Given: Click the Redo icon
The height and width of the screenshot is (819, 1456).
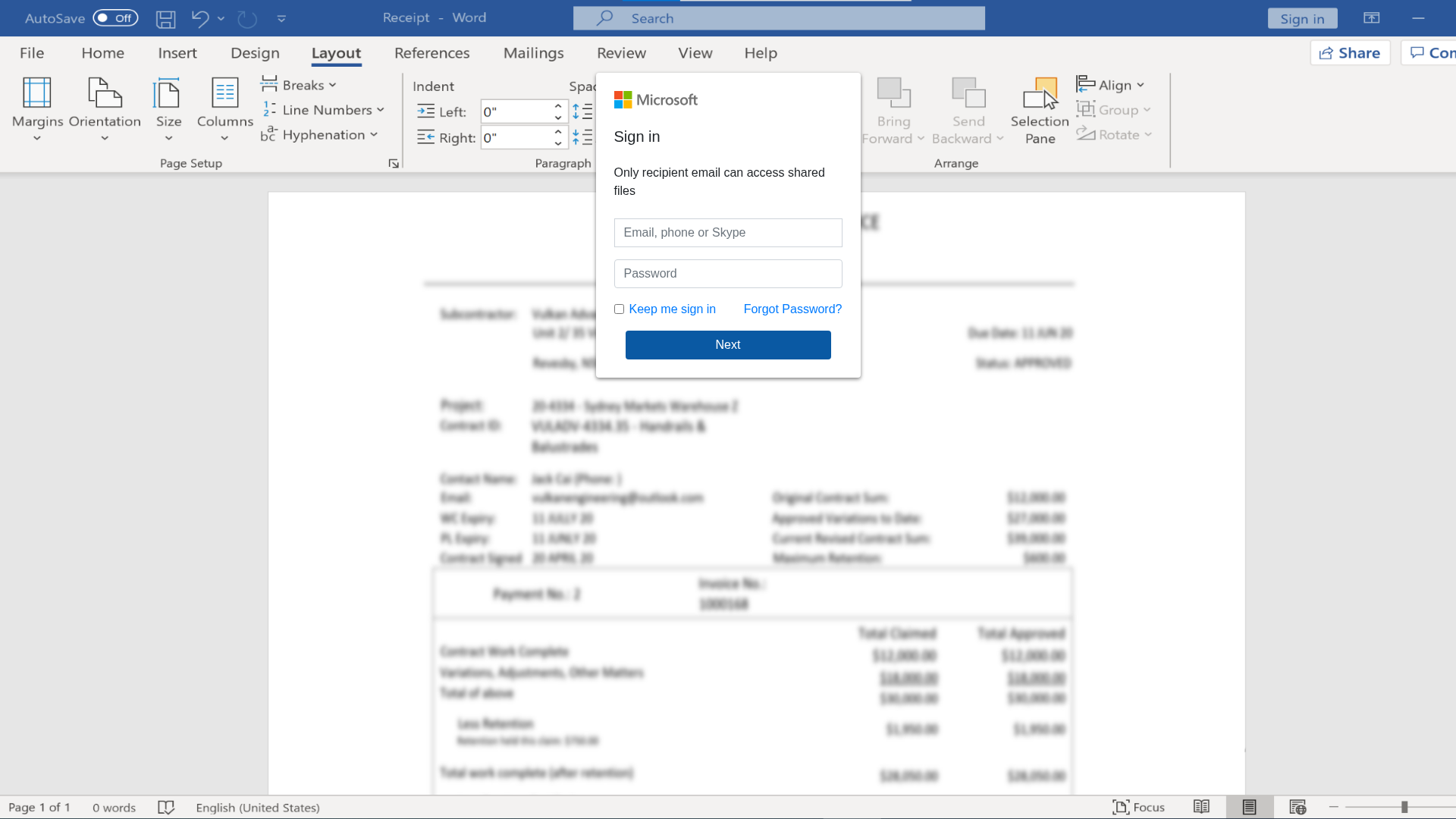Looking at the screenshot, I should [x=247, y=19].
